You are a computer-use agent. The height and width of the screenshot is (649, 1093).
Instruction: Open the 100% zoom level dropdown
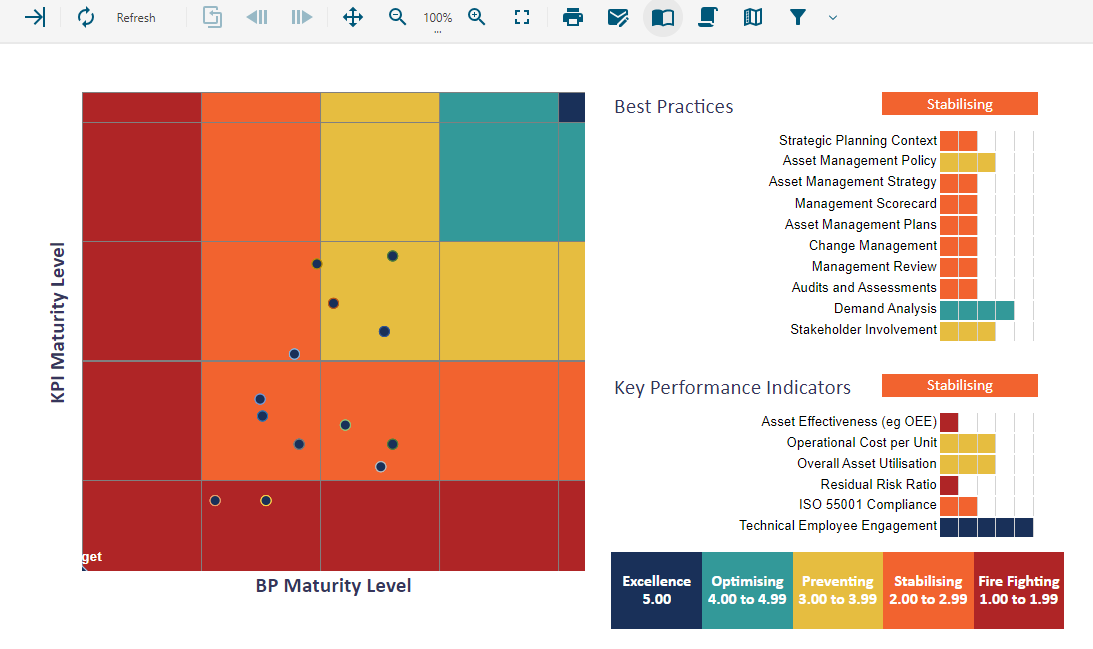[437, 20]
